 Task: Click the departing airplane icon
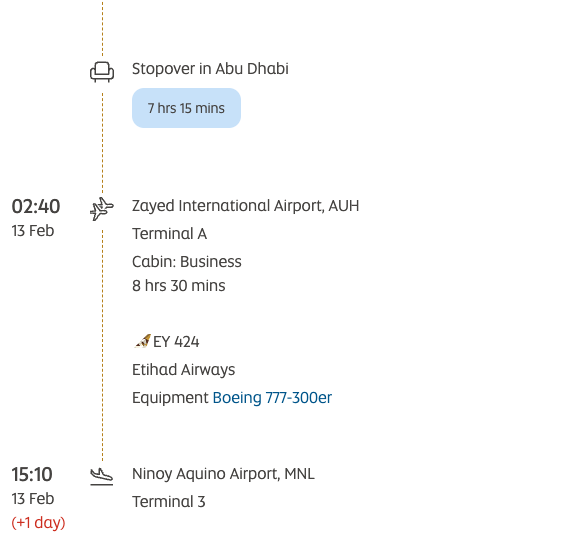tap(102, 209)
